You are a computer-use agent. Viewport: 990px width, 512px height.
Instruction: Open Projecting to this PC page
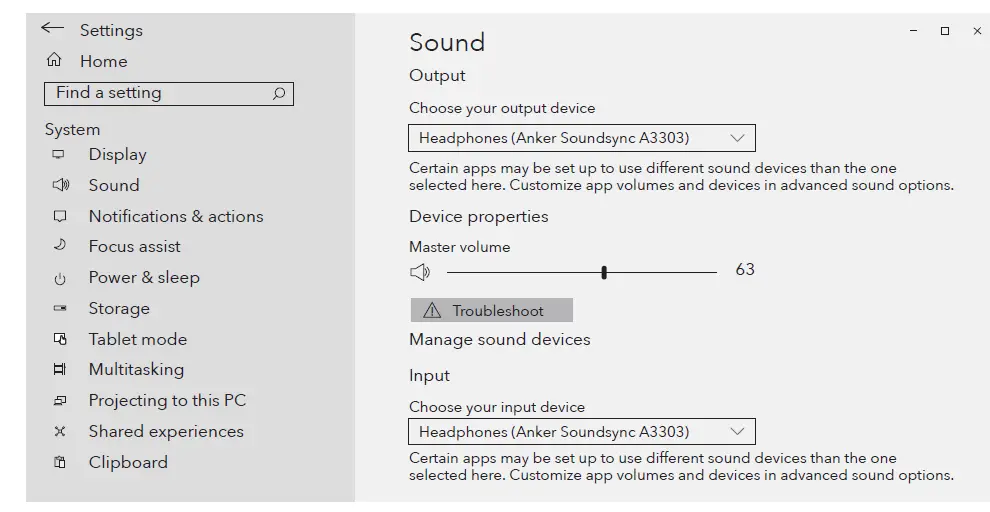coord(167,400)
